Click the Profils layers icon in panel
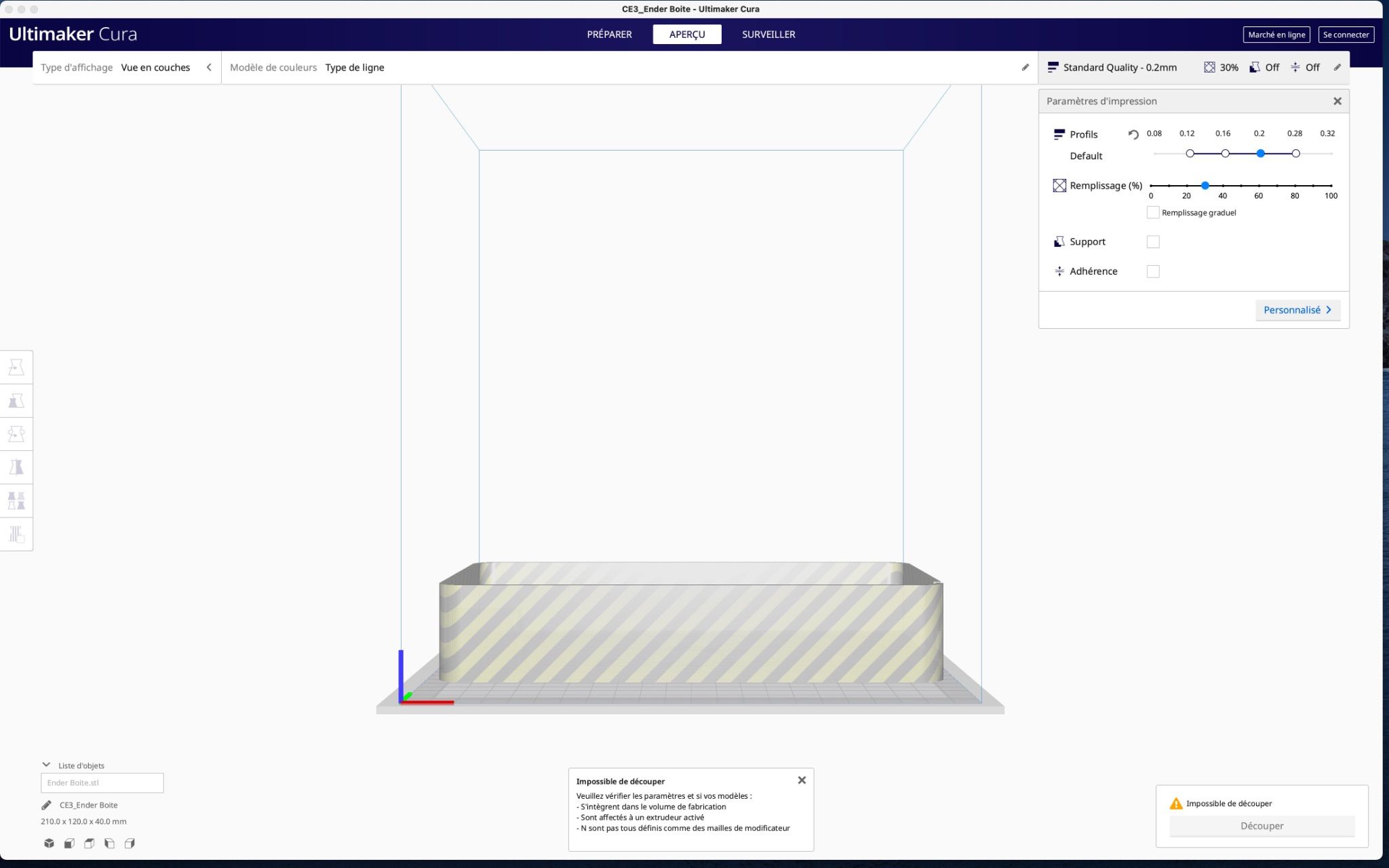Viewport: 1389px width, 868px height. pyautogui.click(x=1059, y=134)
